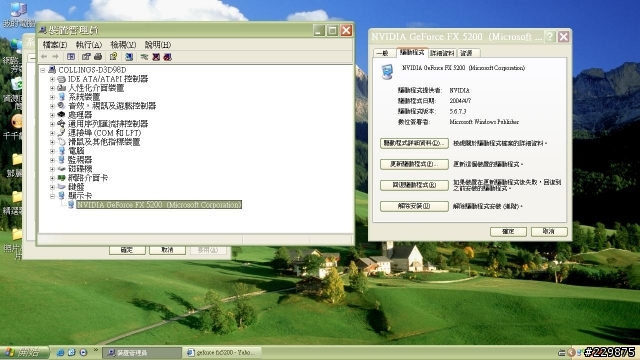
Task: Select the 音效，視訊及遊戲控制器 tree item
Action: [x=112, y=106]
